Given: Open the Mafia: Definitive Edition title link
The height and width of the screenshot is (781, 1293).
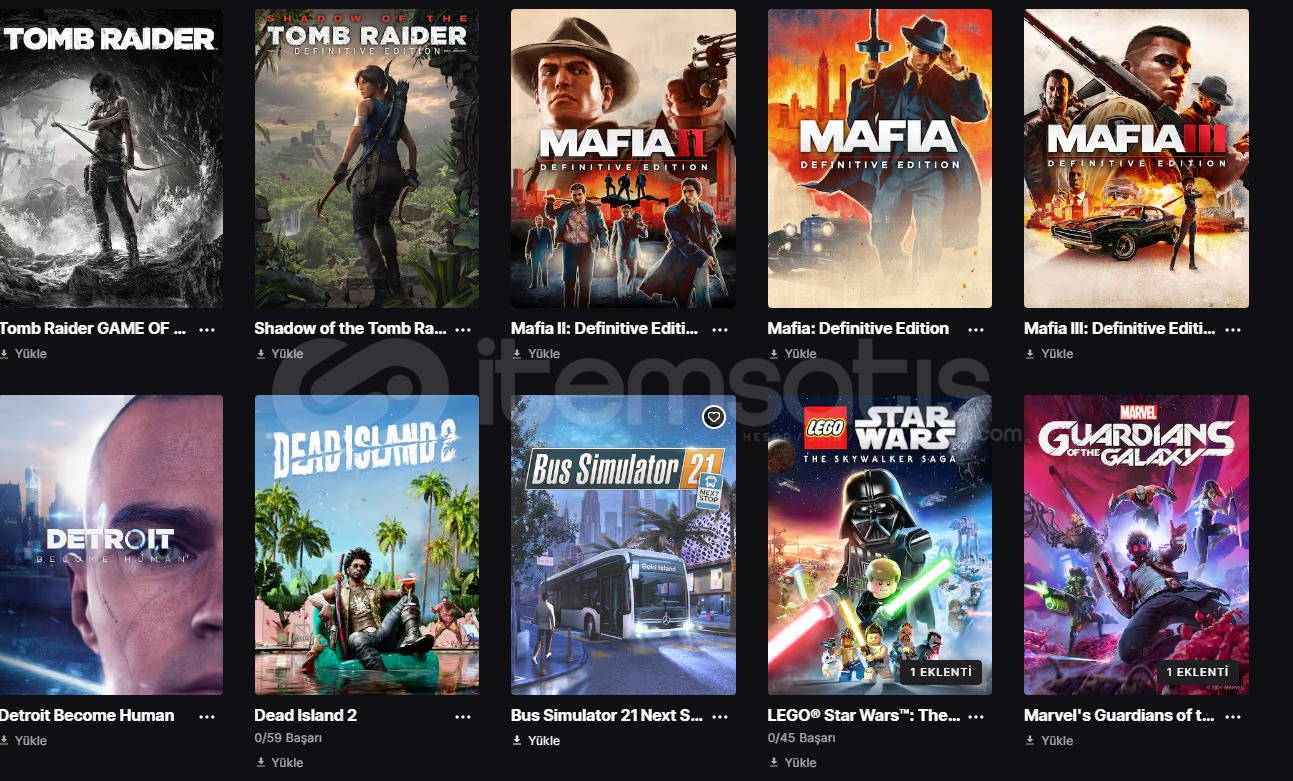Looking at the screenshot, I should 858,328.
